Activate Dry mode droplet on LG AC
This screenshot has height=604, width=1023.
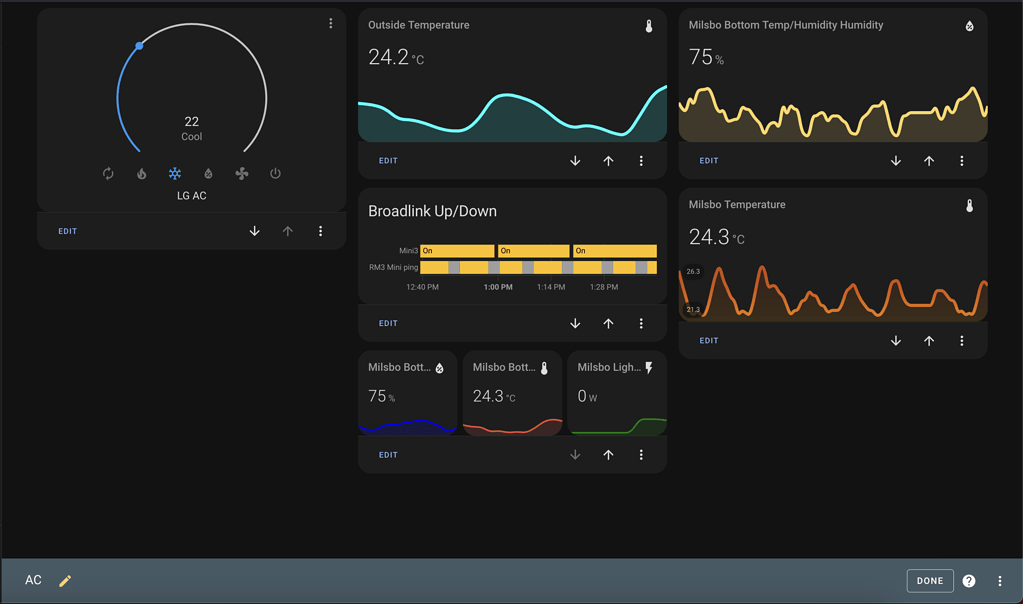208,173
